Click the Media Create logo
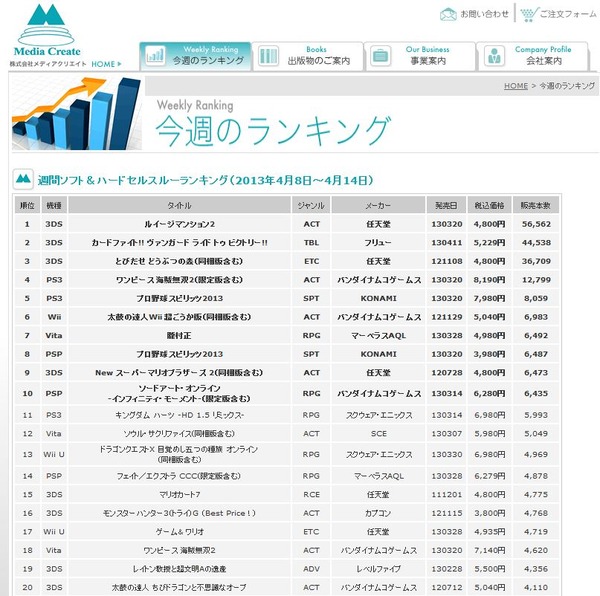The image size is (600, 596). point(47,30)
